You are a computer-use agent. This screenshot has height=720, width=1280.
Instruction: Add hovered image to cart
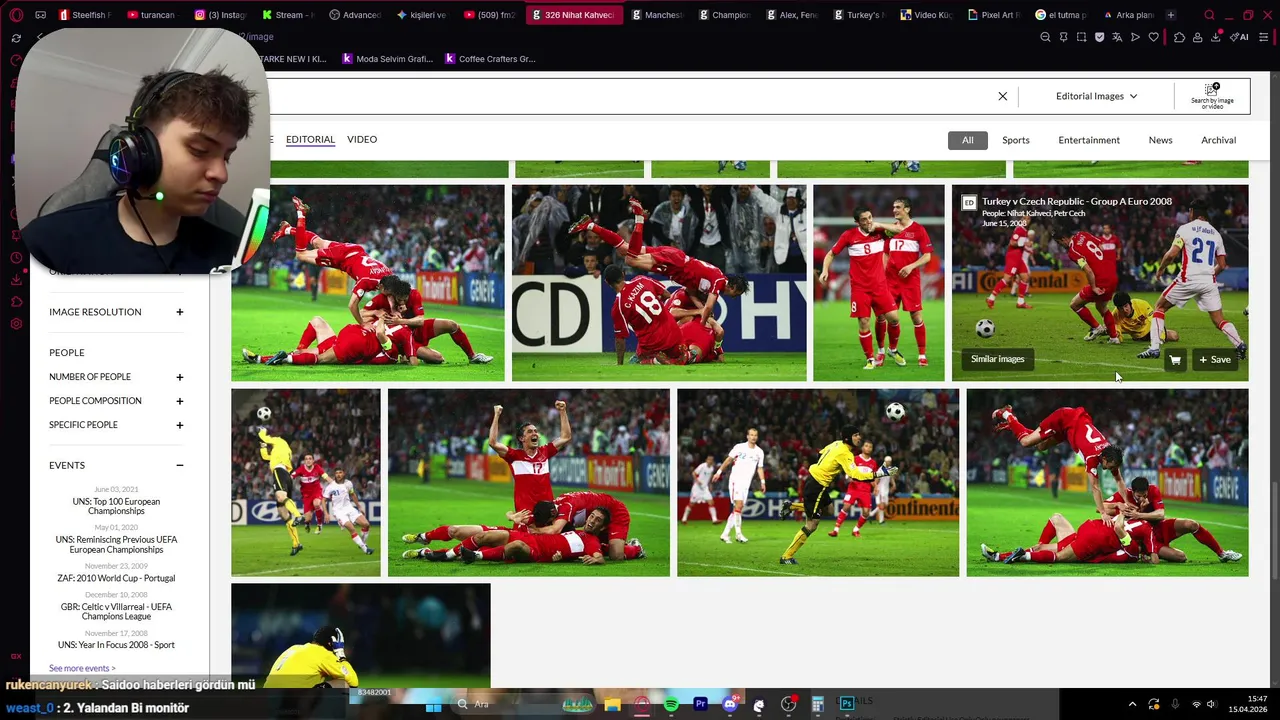(1175, 359)
